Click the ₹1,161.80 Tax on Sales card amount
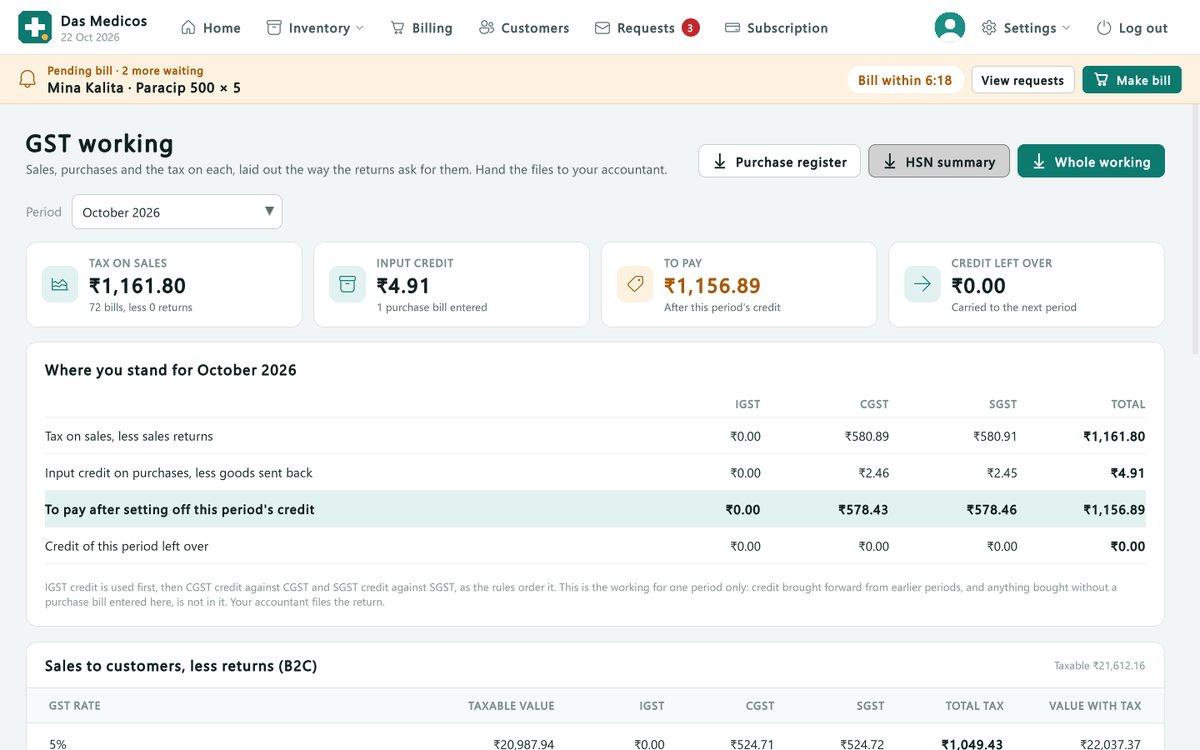The height and width of the screenshot is (750, 1200). click(137, 286)
